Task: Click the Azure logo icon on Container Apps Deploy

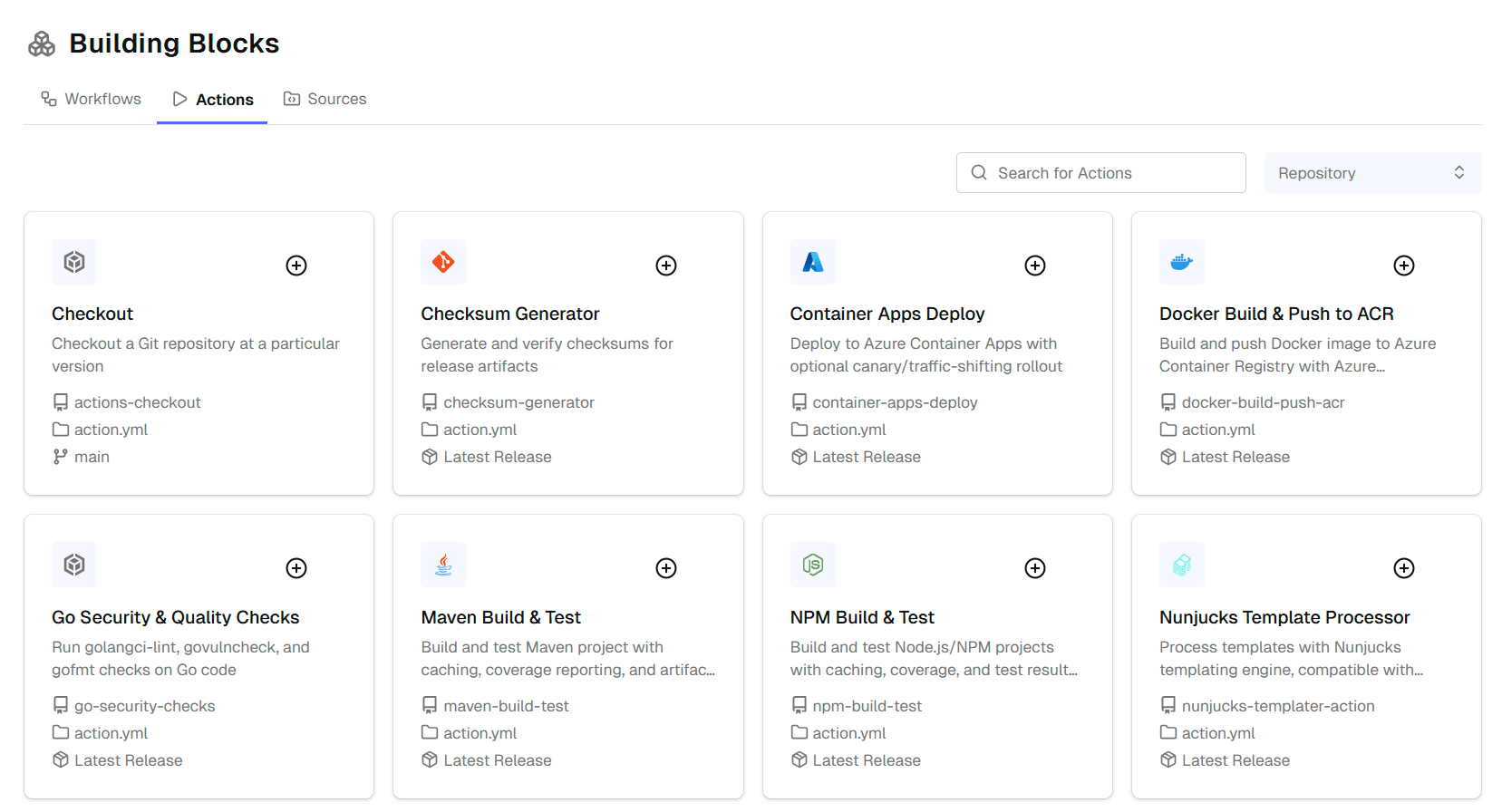Action: pos(813,262)
